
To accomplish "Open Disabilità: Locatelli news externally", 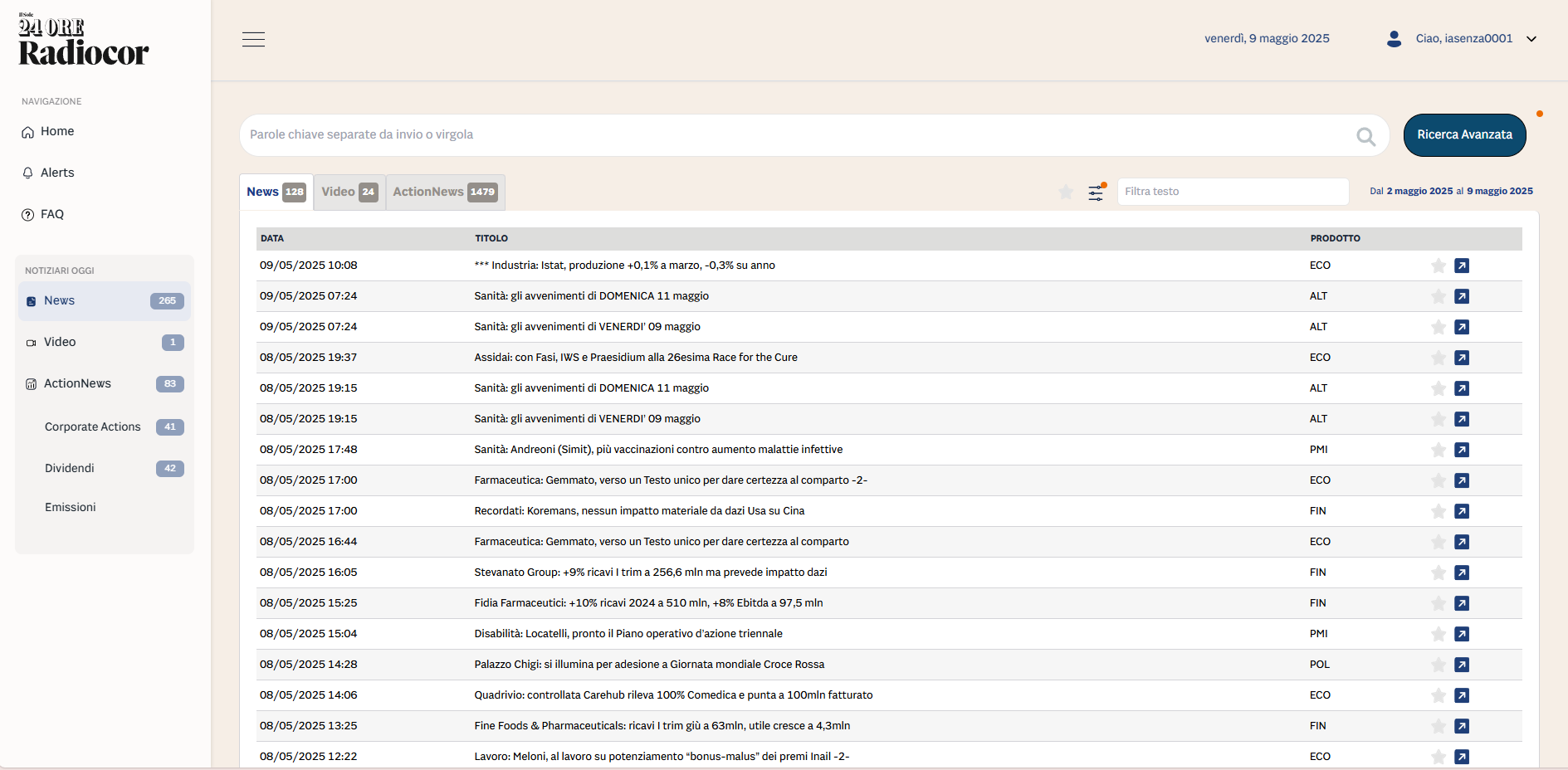I will tap(1462, 634).
